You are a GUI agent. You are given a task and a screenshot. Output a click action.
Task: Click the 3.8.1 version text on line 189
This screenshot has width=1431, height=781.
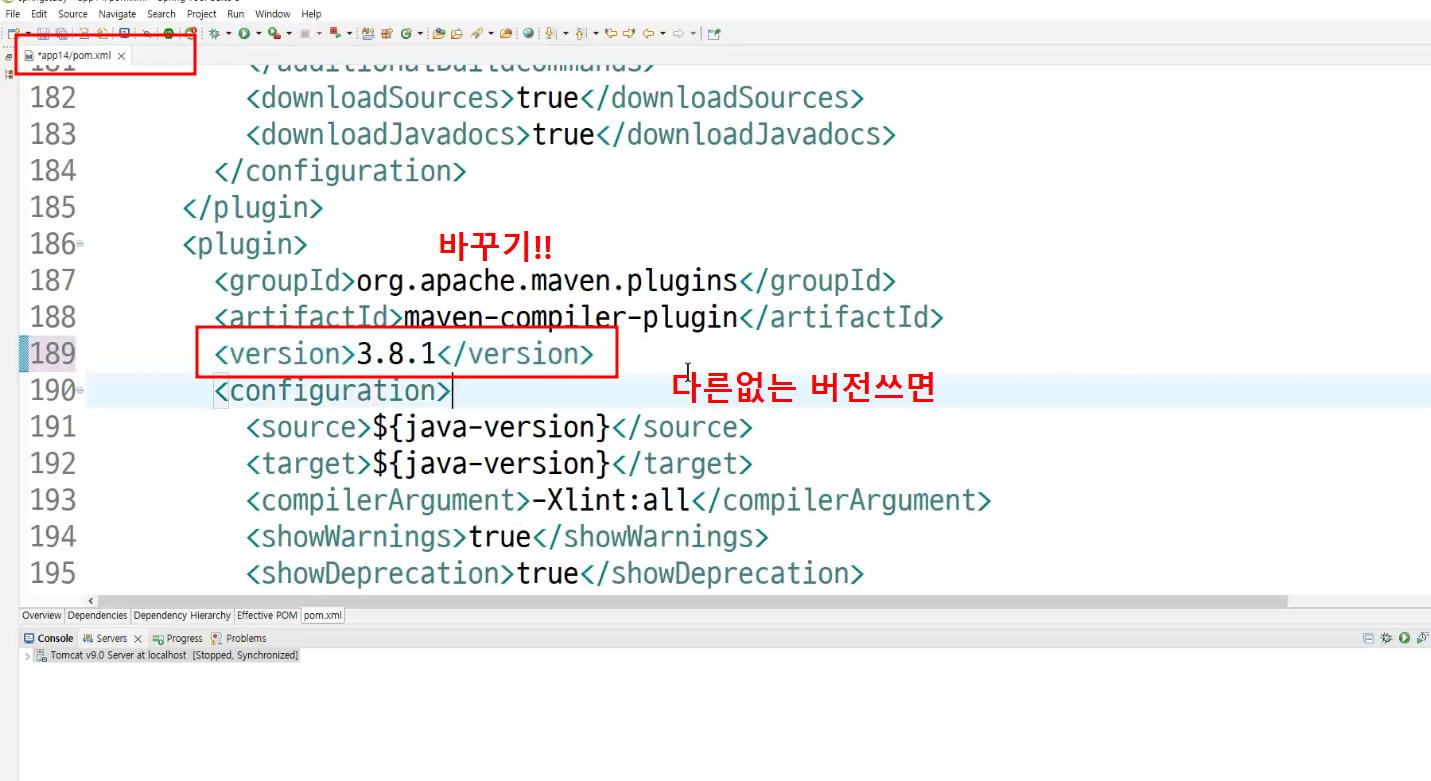pos(396,354)
